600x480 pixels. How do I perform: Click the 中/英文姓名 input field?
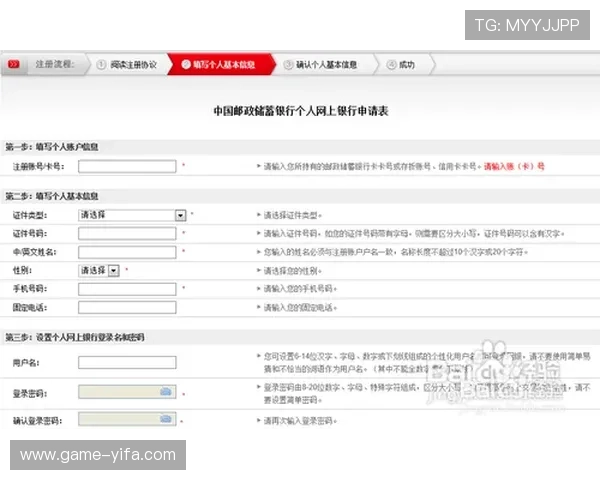(x=127, y=252)
